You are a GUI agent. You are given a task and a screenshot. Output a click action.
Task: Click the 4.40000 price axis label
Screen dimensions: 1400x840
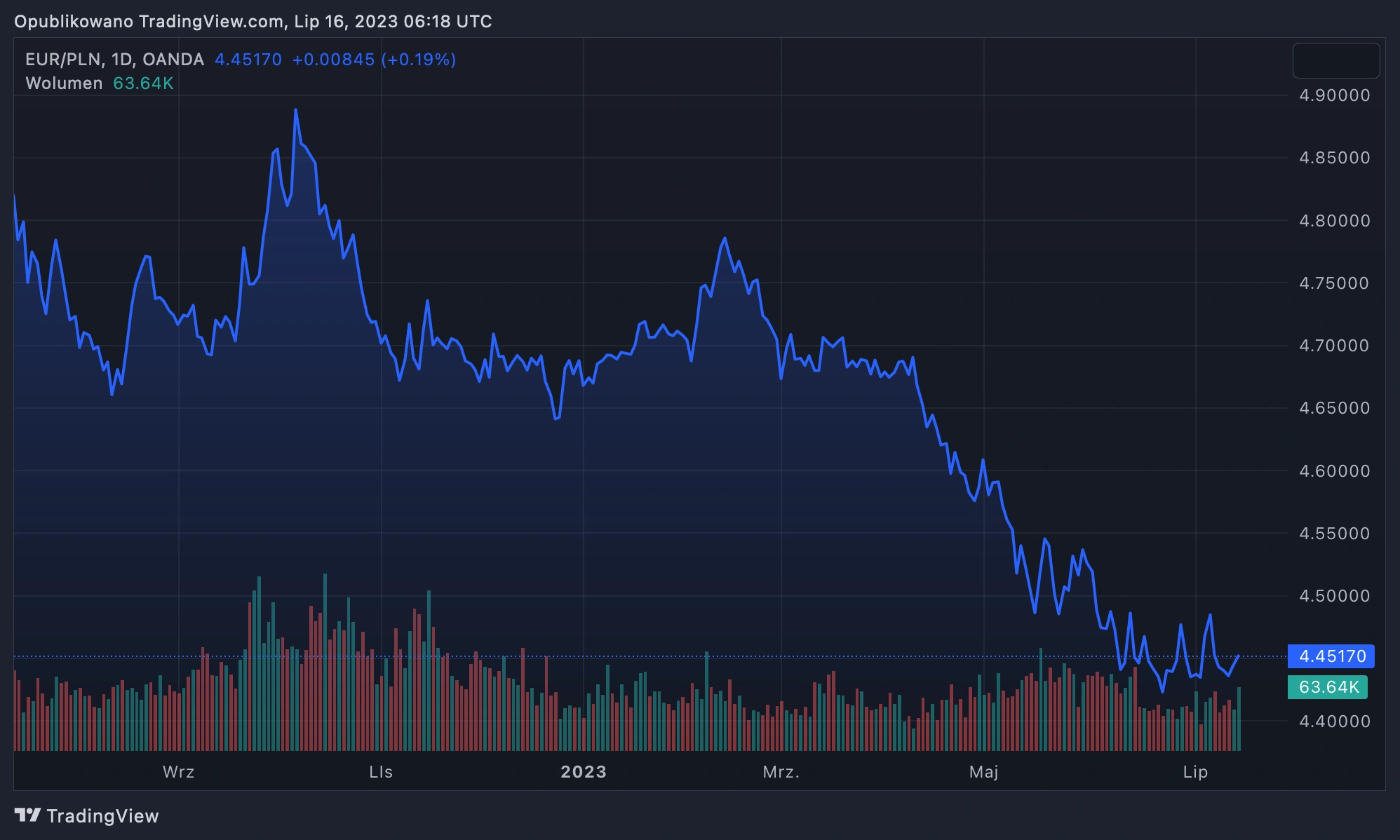click(1335, 721)
